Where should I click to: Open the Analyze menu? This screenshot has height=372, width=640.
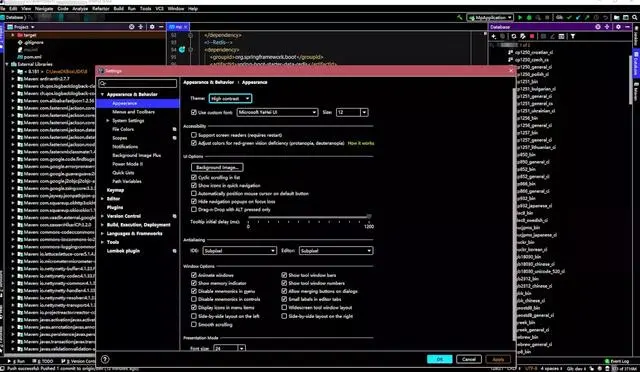click(x=80, y=9)
